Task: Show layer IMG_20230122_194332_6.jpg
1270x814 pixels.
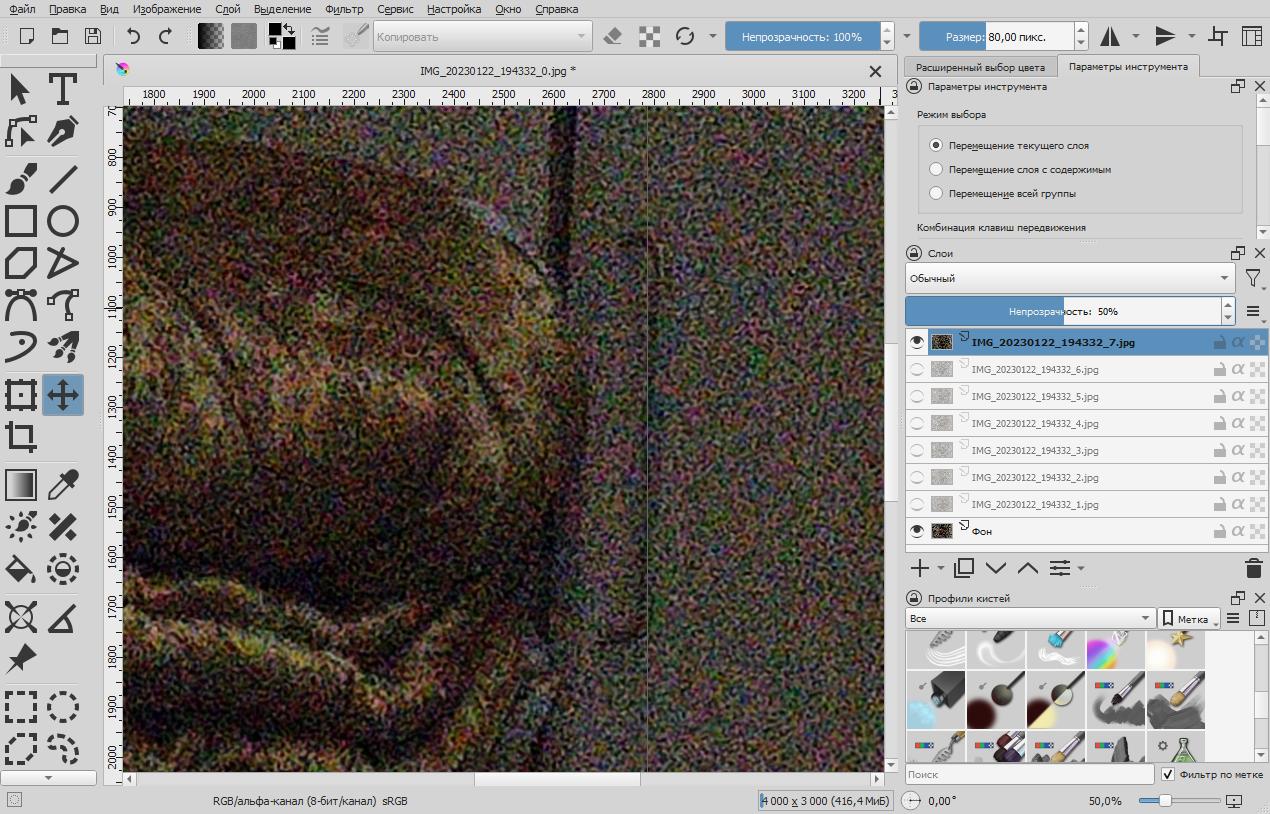Action: point(917,369)
